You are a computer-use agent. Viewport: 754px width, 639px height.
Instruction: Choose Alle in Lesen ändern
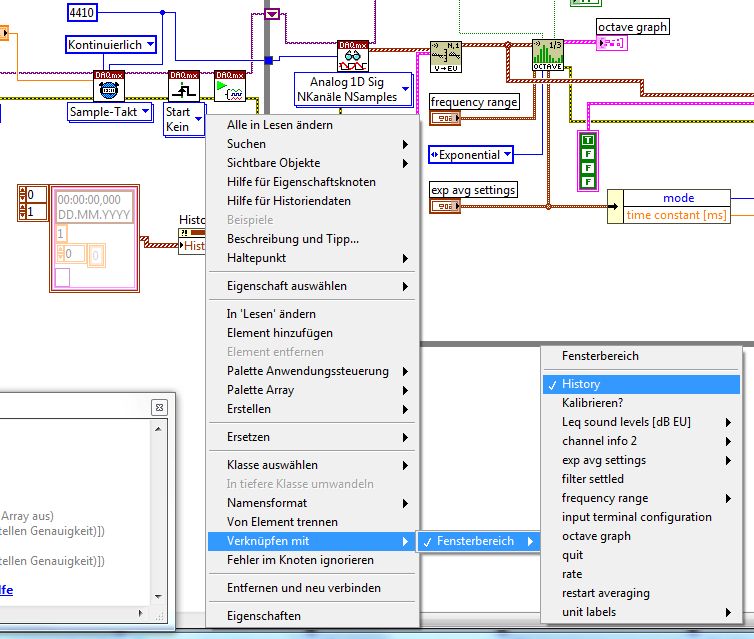312,125
